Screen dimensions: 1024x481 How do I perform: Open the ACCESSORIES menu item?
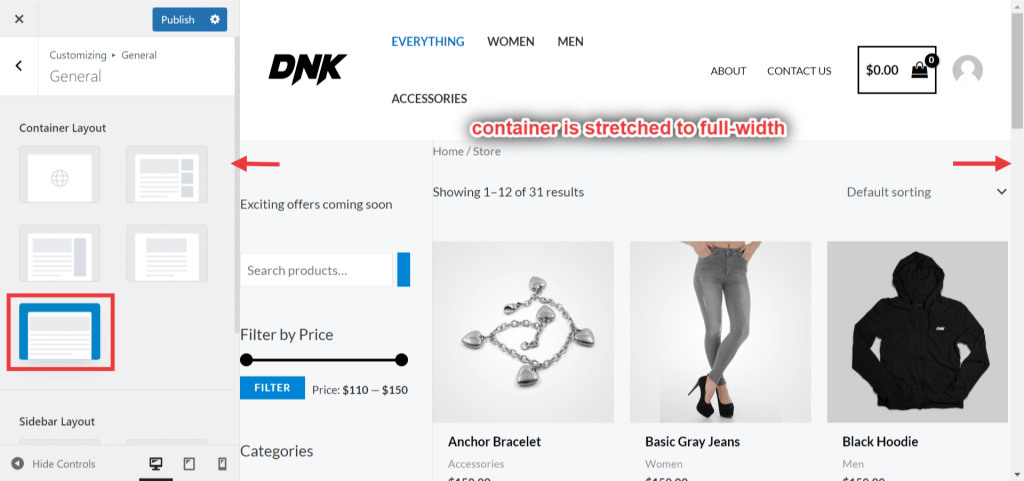[429, 99]
